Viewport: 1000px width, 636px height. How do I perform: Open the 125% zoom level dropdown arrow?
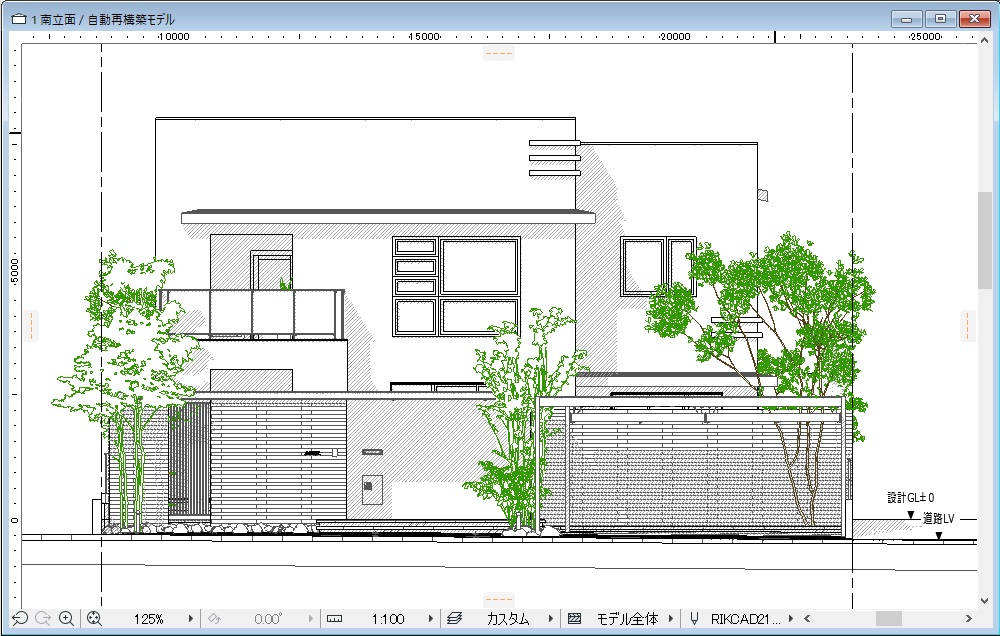191,619
